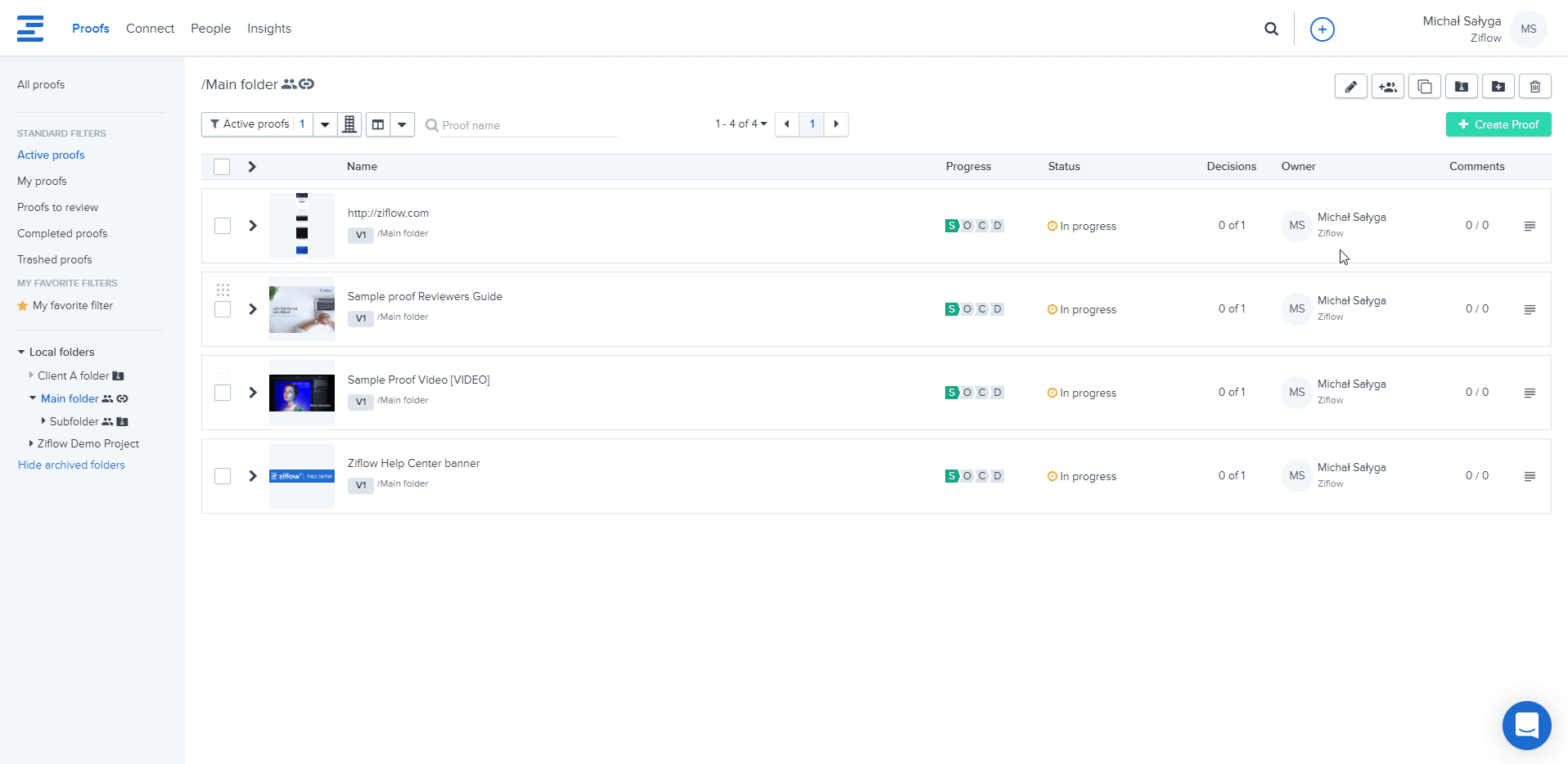Select Completed proofs filter in sidebar
Image resolution: width=1568 pixels, height=764 pixels.
[62, 233]
